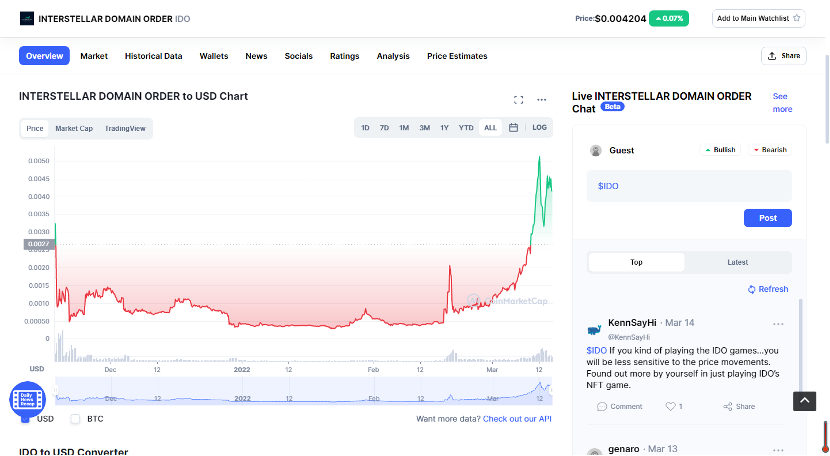Viewport: 830px width, 456px height.
Task: Set chart range to 1M
Action: [x=404, y=128]
